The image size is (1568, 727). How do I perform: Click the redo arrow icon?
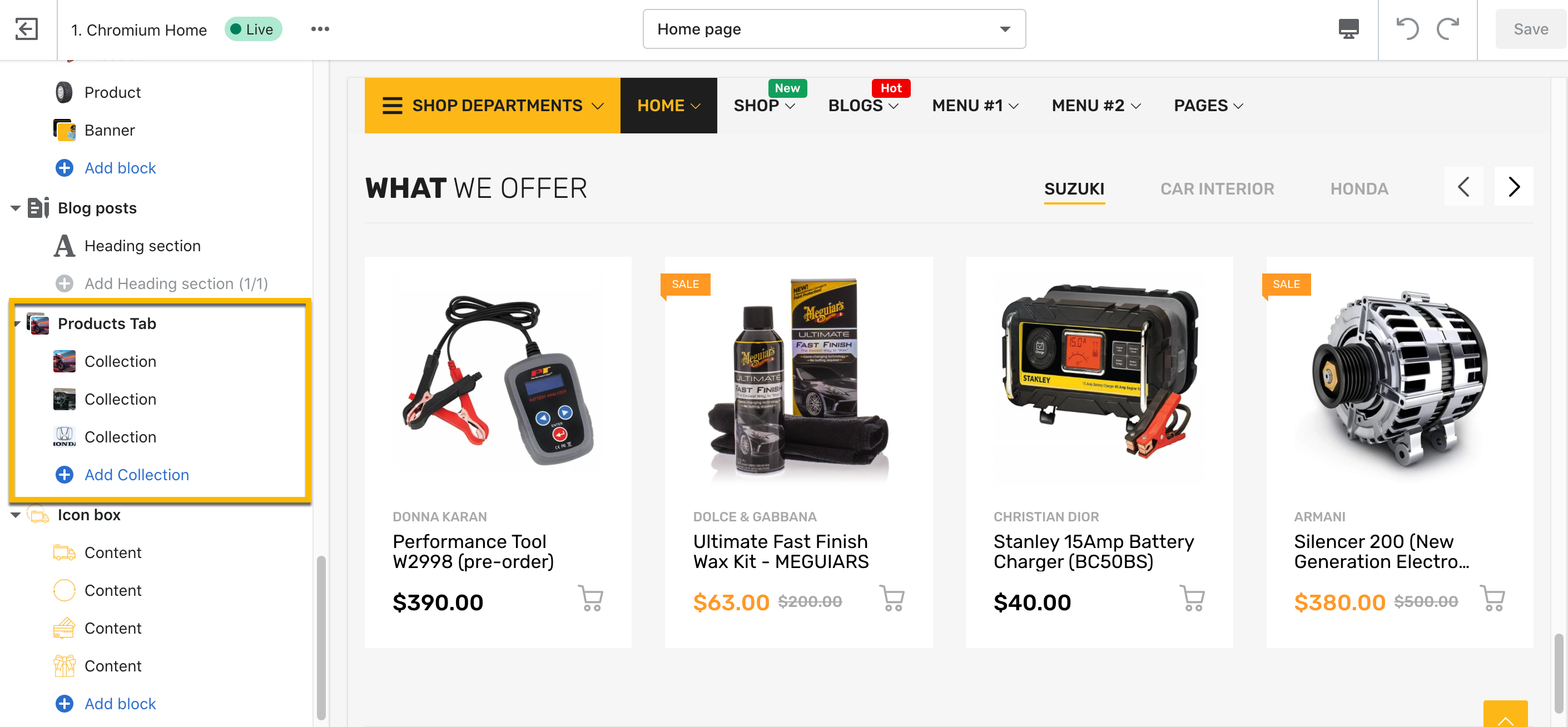pyautogui.click(x=1448, y=29)
